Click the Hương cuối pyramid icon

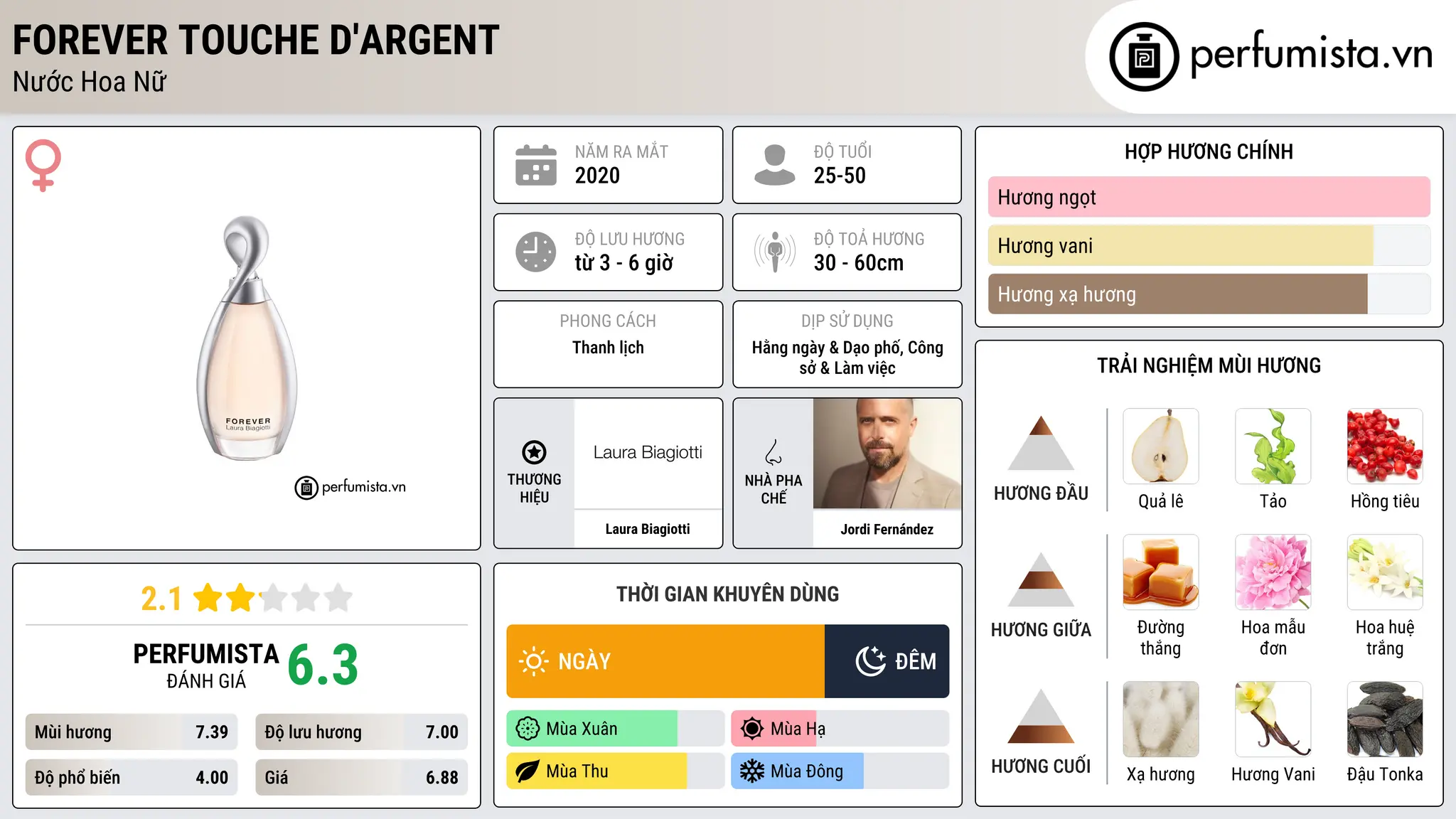pyautogui.click(x=1041, y=716)
